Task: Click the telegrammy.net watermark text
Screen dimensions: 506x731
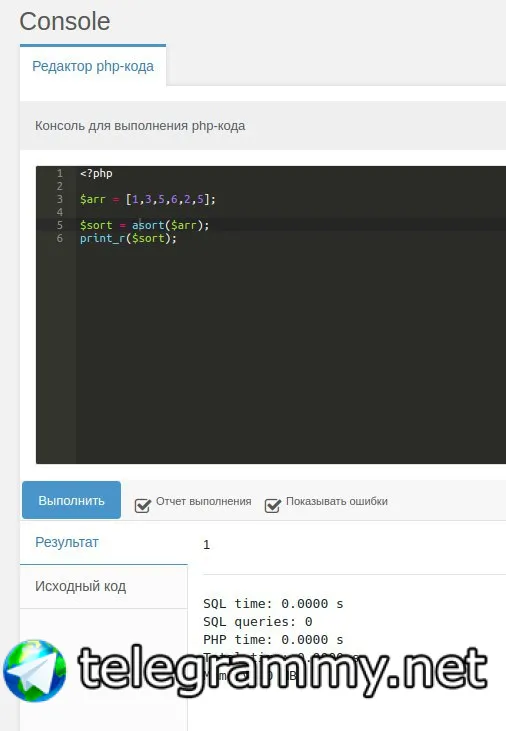Action: (x=283, y=670)
